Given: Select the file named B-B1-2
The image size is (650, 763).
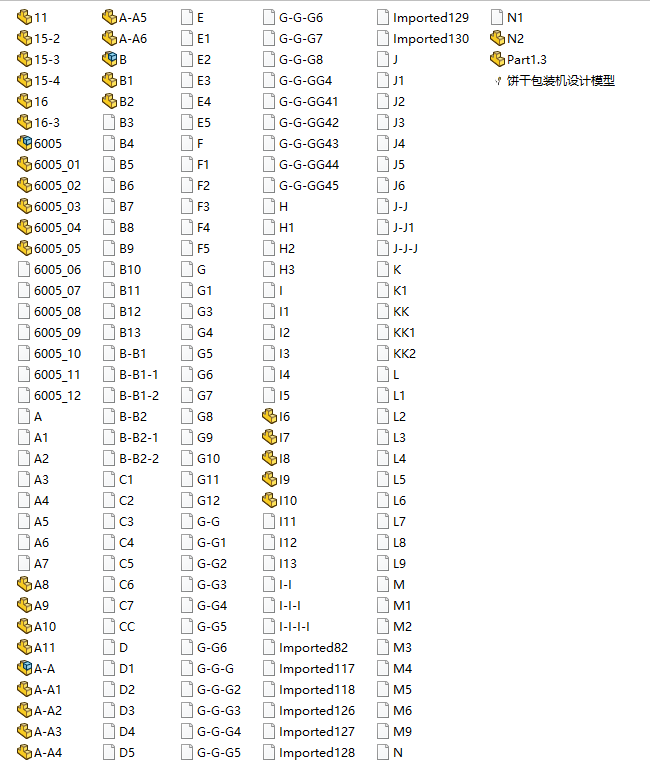Looking at the screenshot, I should click(x=139, y=396).
